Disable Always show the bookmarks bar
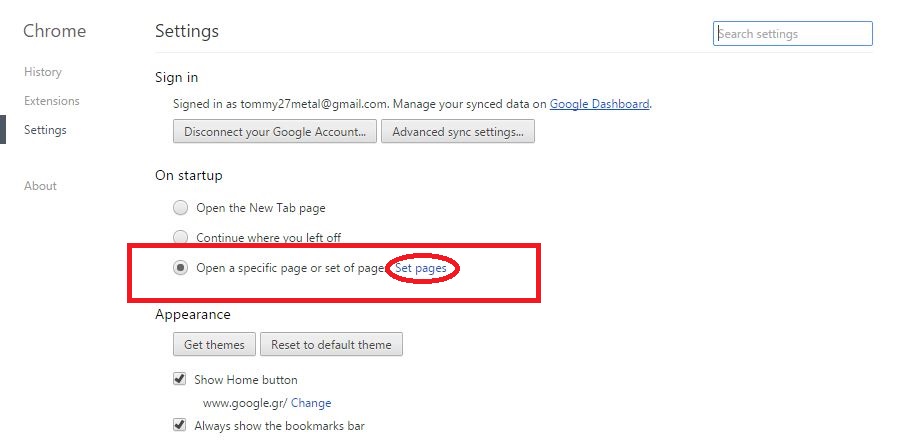The height and width of the screenshot is (446, 899). click(x=180, y=426)
